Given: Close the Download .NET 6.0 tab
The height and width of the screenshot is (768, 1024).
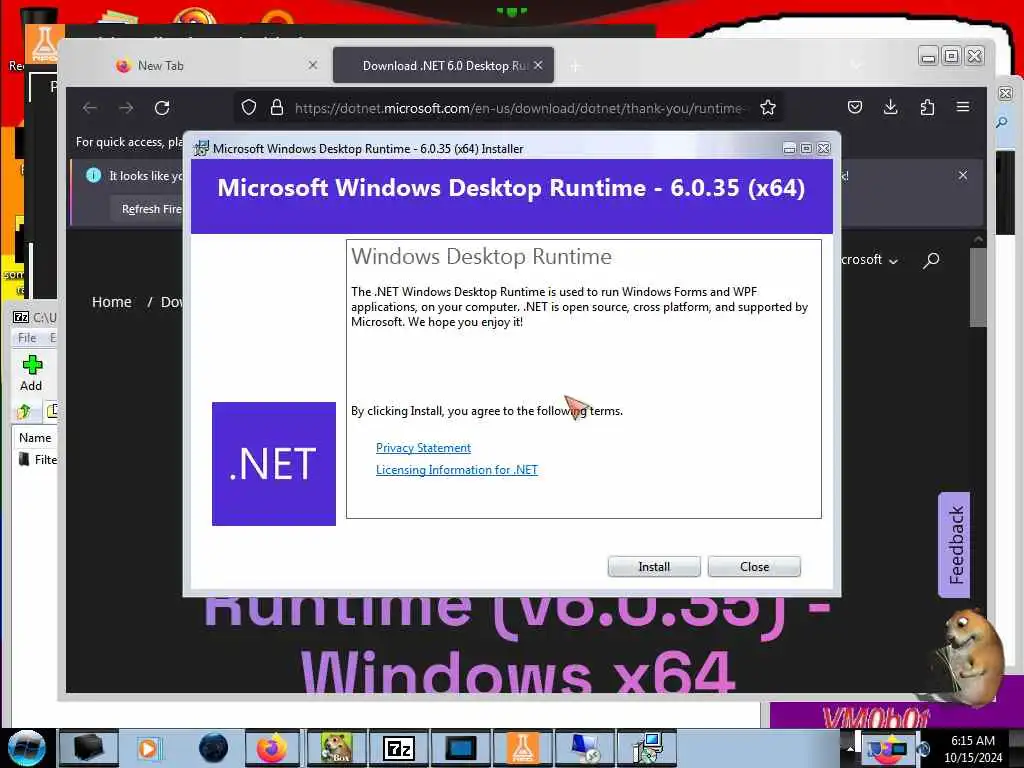Looking at the screenshot, I should [537, 65].
